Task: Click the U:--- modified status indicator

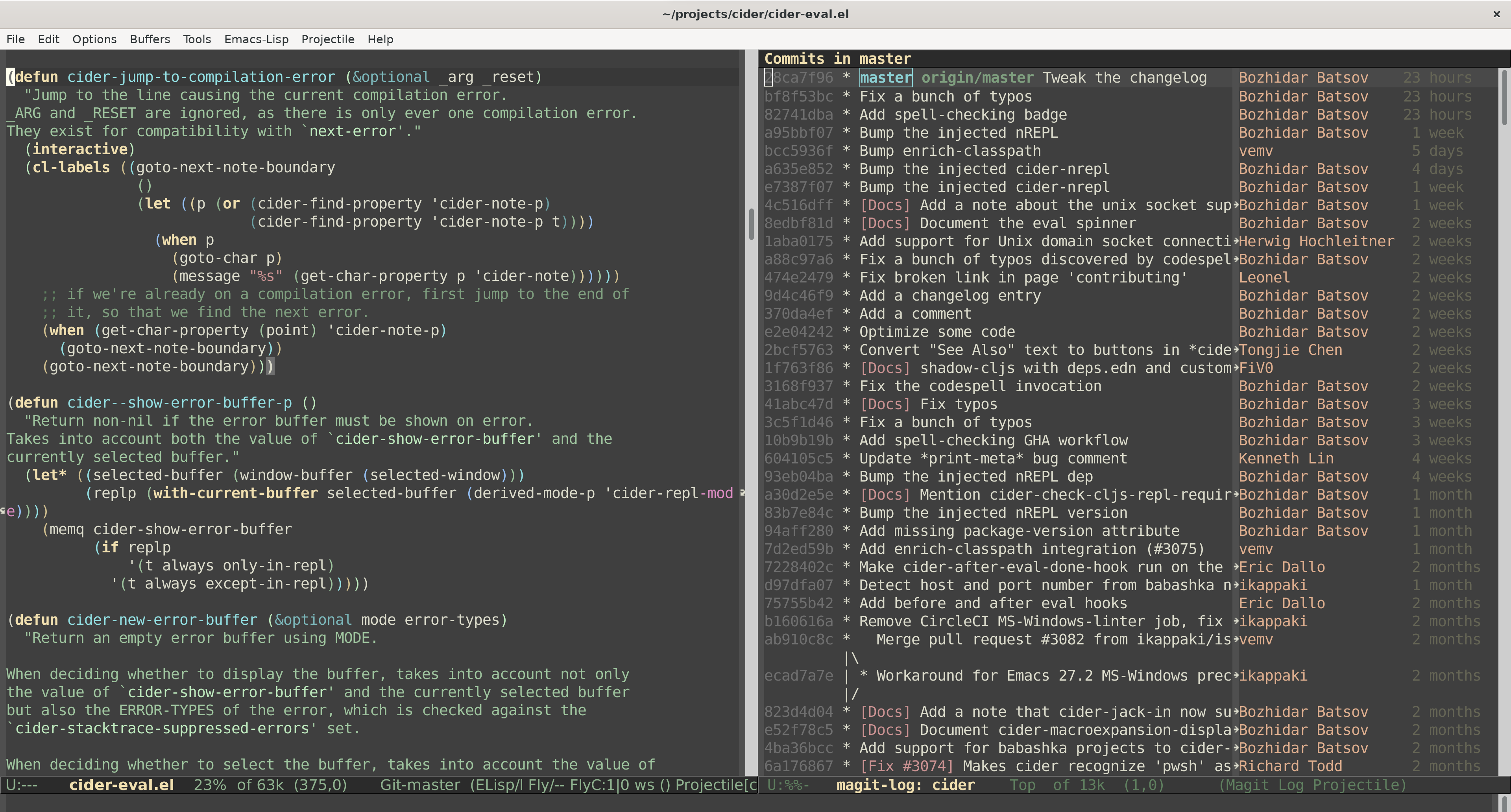Action: (22, 785)
